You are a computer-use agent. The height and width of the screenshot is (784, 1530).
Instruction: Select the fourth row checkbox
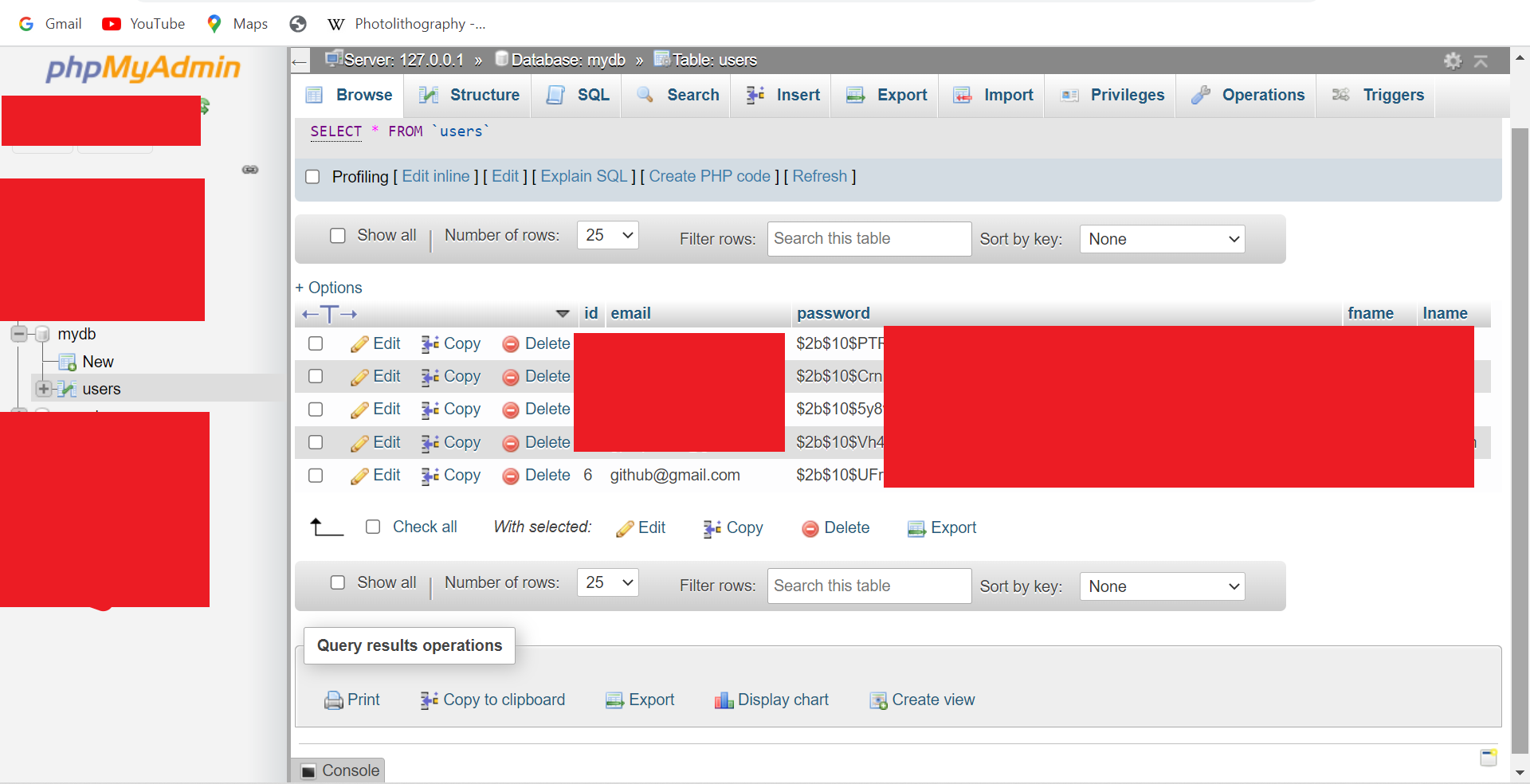[x=316, y=442]
